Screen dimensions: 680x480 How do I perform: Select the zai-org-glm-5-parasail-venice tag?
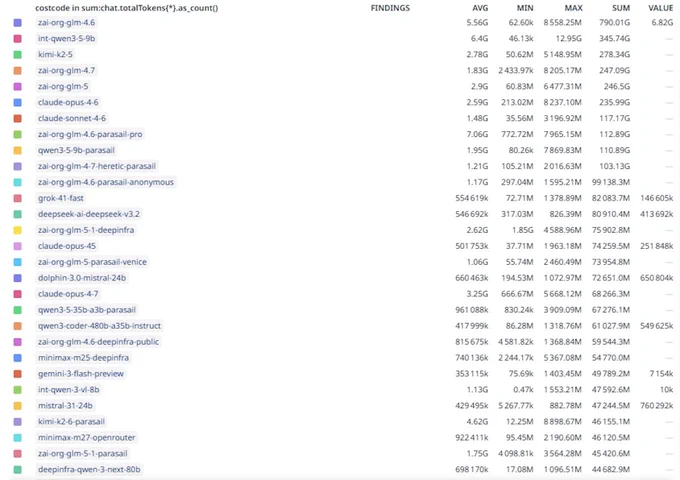tap(92, 262)
